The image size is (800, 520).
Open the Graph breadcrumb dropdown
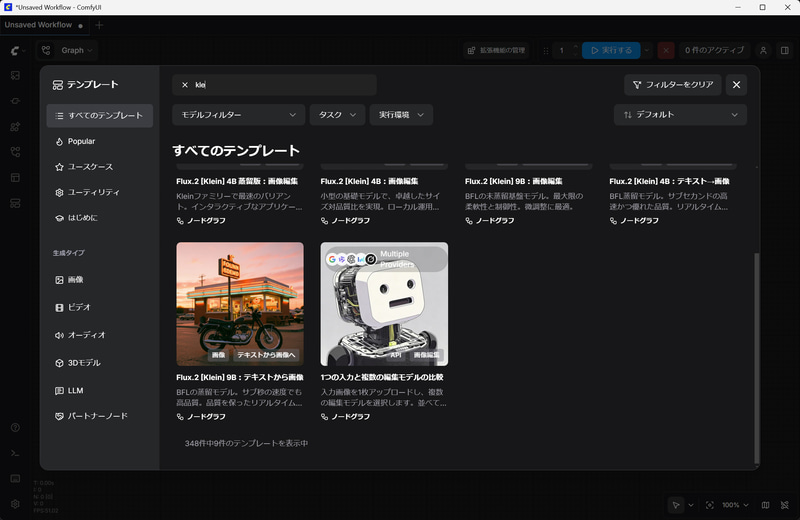pos(68,51)
